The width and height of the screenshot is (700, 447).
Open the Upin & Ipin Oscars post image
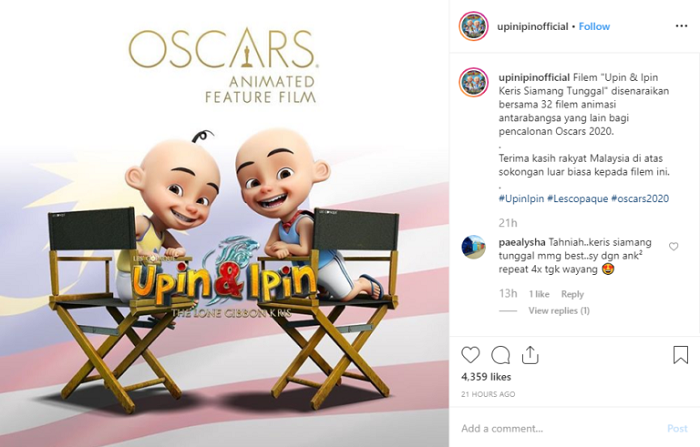tap(225, 223)
